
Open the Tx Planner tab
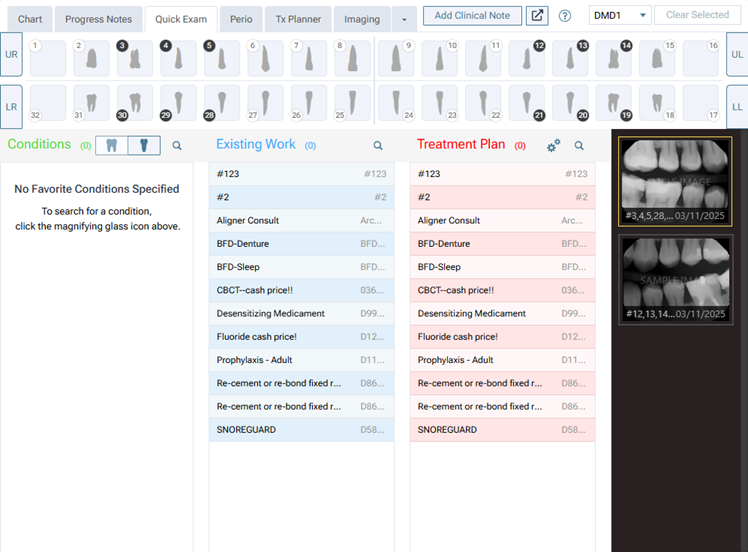pos(298,19)
